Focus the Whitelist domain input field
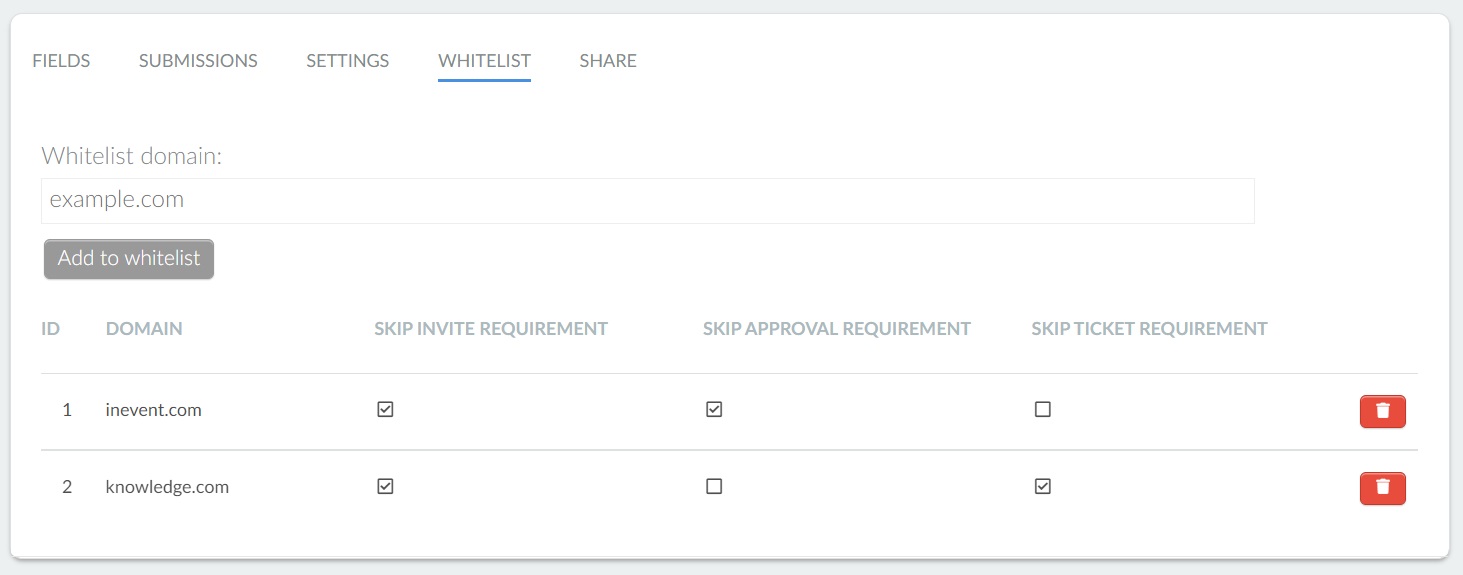Image resolution: width=1463 pixels, height=575 pixels. 648,200
